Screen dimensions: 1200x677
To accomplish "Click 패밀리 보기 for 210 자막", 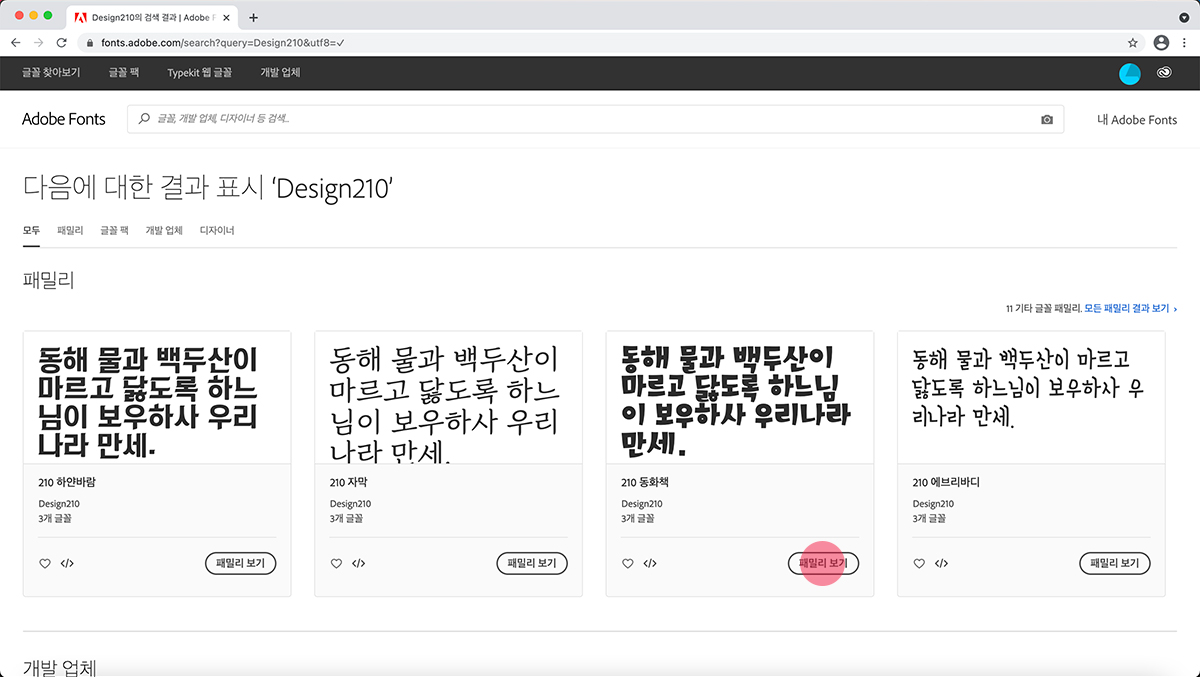I will pos(532,563).
